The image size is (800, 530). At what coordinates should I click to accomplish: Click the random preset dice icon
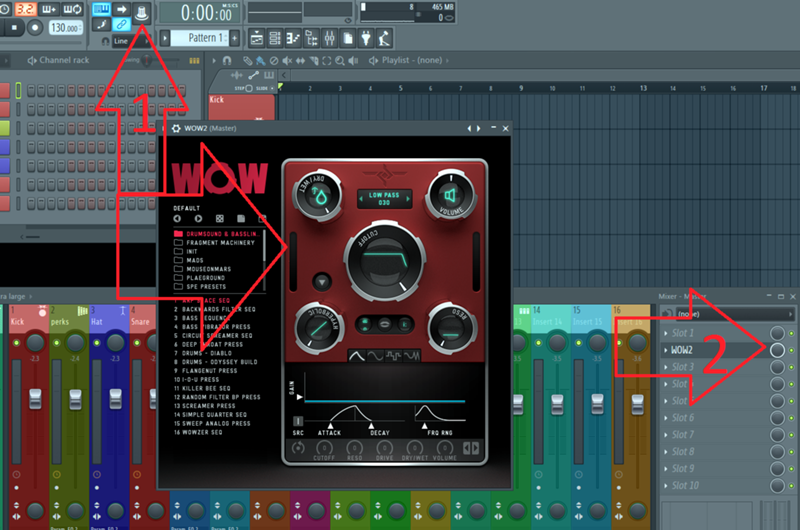(219, 218)
